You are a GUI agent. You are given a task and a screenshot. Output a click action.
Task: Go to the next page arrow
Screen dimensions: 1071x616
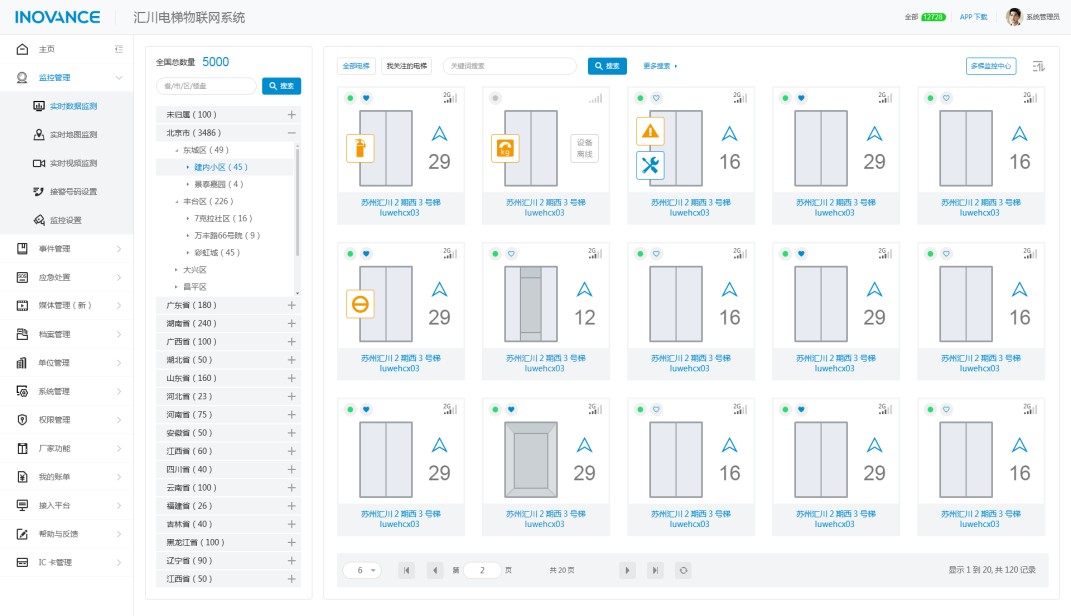[627, 570]
